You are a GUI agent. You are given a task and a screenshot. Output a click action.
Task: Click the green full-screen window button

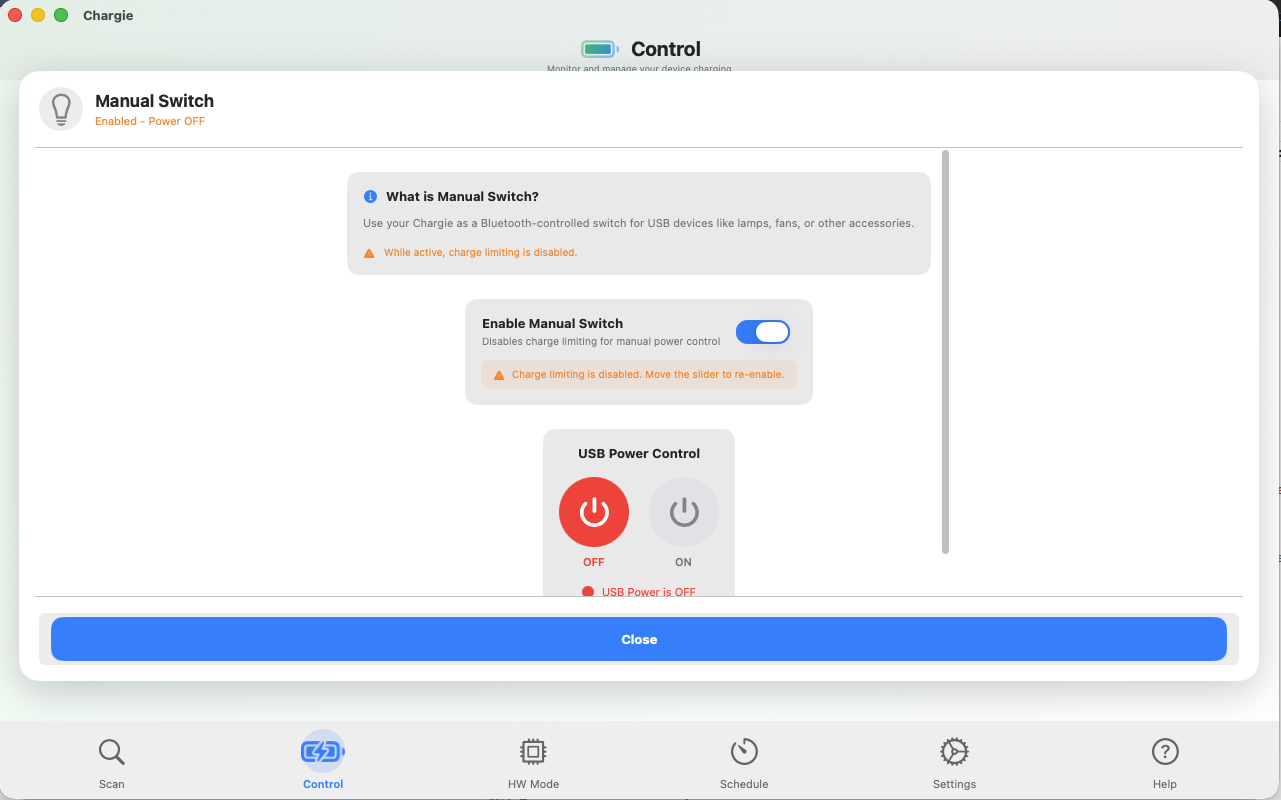click(x=61, y=15)
